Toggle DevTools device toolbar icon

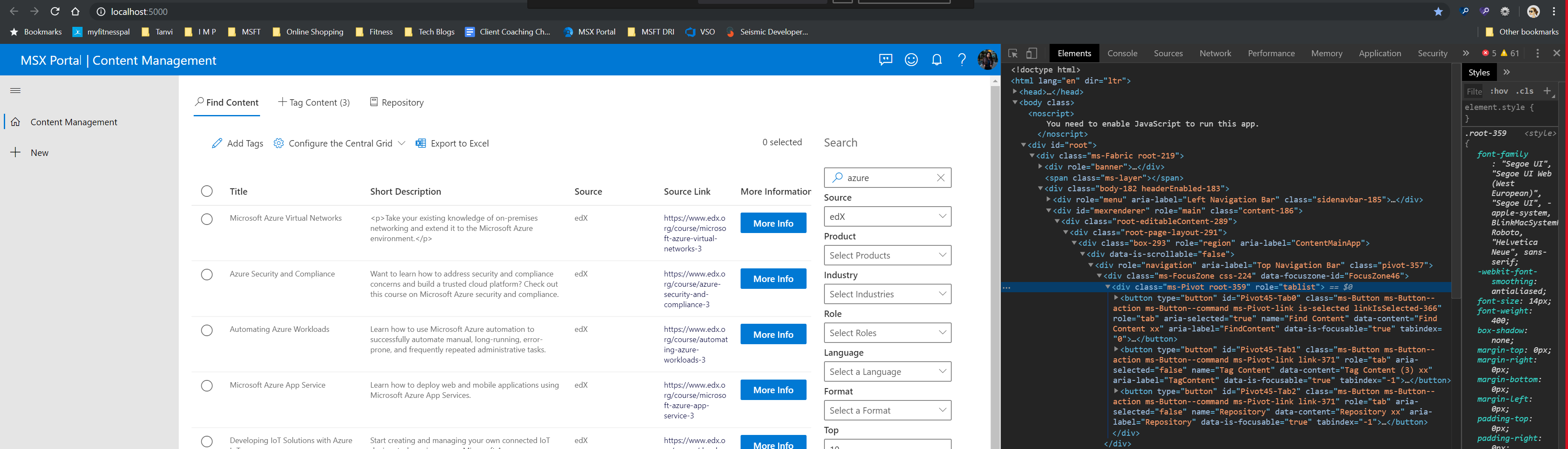click(1032, 54)
